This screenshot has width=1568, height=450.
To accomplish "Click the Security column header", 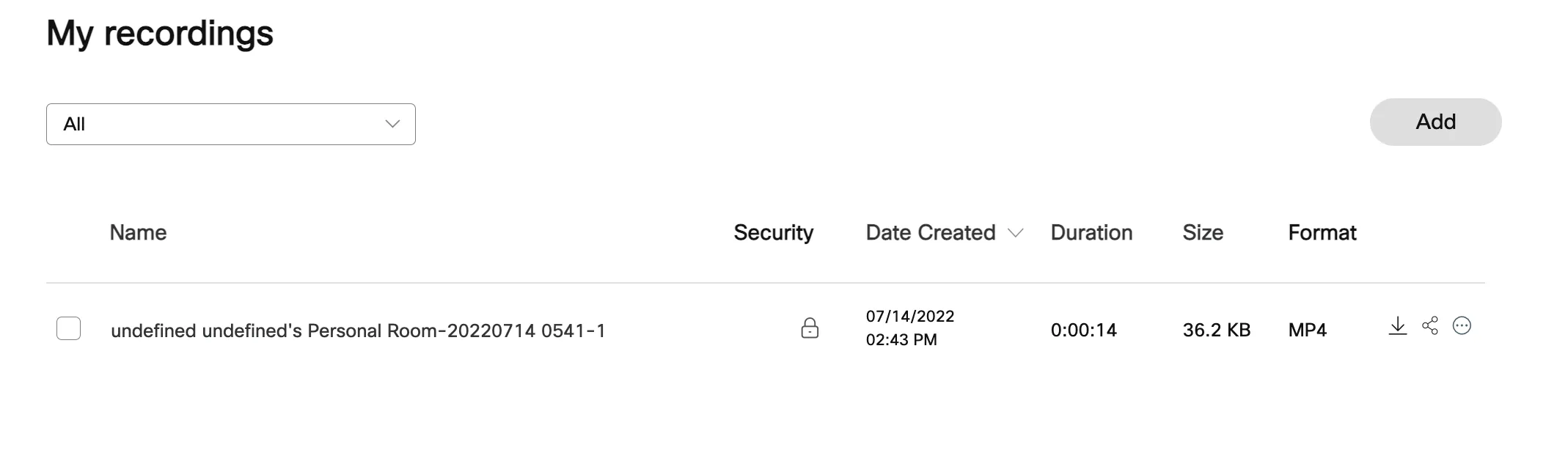I will coord(773,233).
